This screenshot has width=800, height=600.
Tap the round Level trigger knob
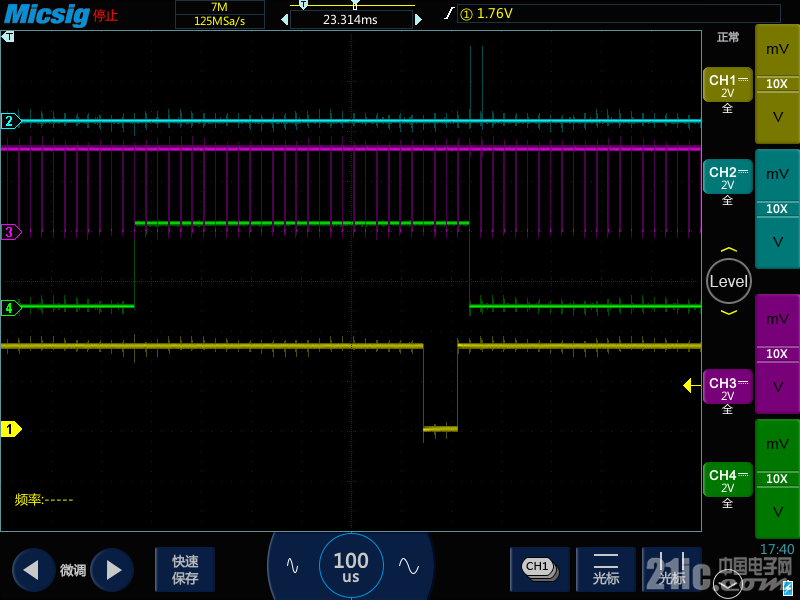[x=729, y=281]
